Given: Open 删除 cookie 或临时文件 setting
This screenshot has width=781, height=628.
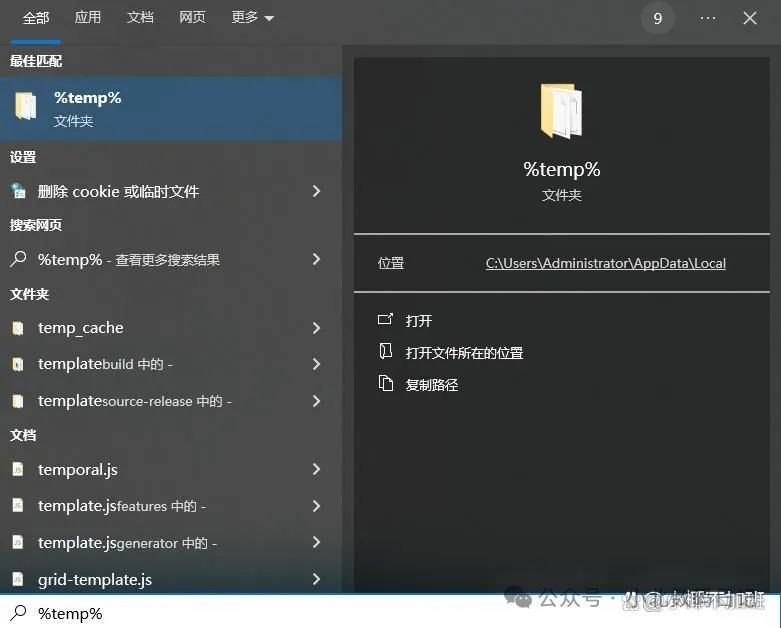Looking at the screenshot, I should coord(171,191).
